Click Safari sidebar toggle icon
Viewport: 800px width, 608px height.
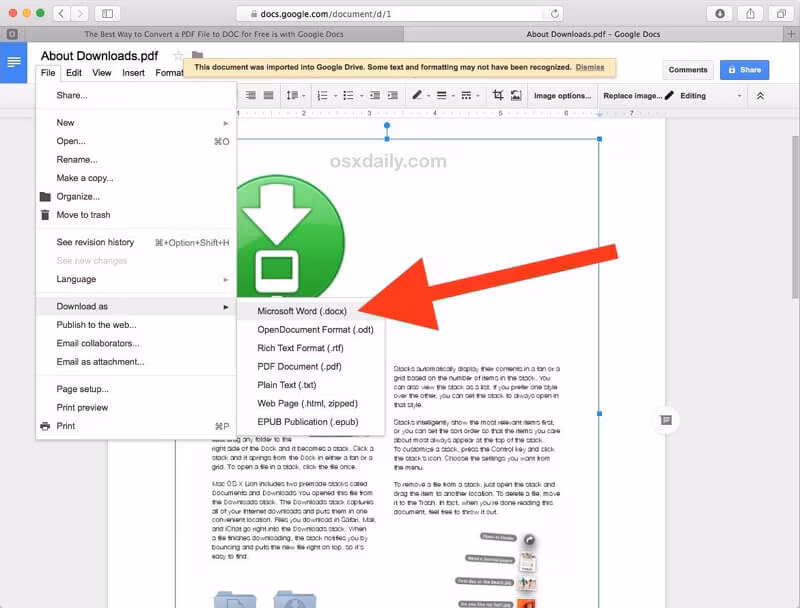tap(107, 14)
